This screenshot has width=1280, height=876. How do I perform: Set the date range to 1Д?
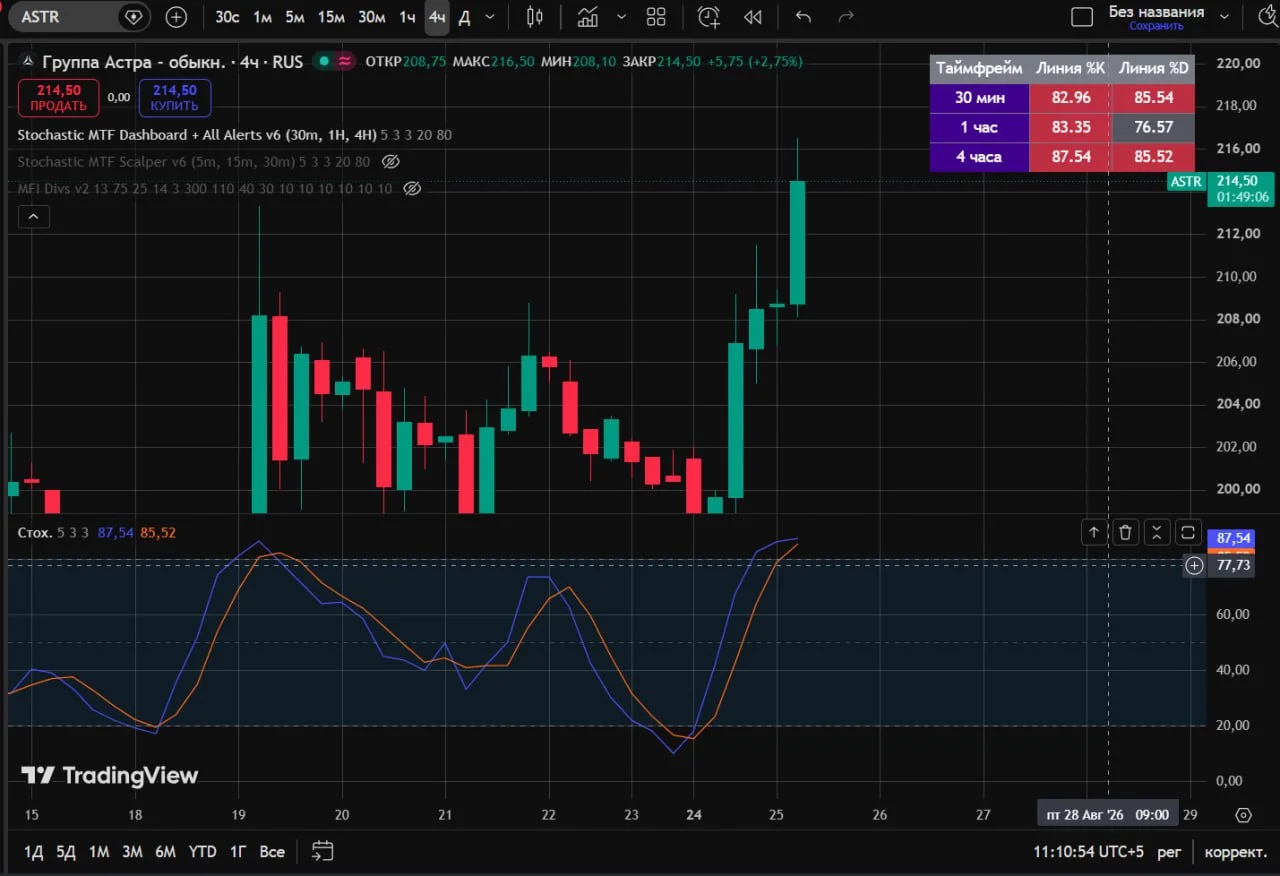34,852
